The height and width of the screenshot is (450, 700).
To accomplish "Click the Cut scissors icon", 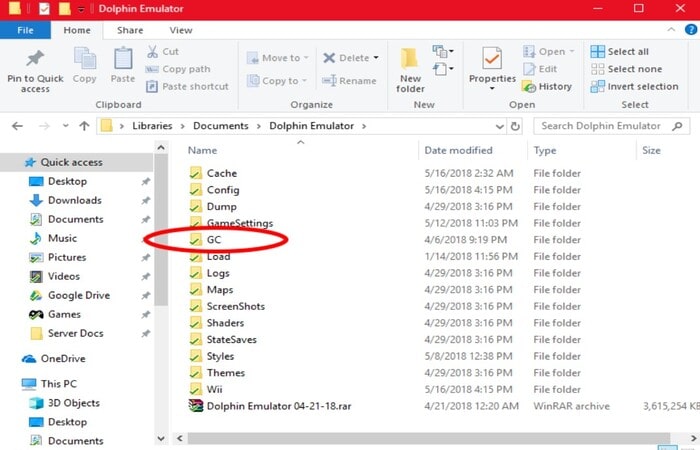I will tap(152, 52).
